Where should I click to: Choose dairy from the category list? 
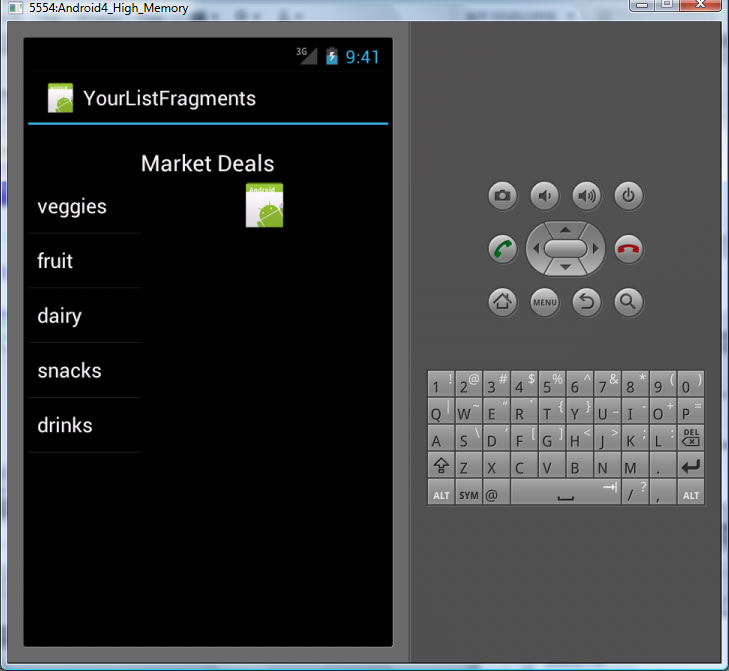pos(60,316)
